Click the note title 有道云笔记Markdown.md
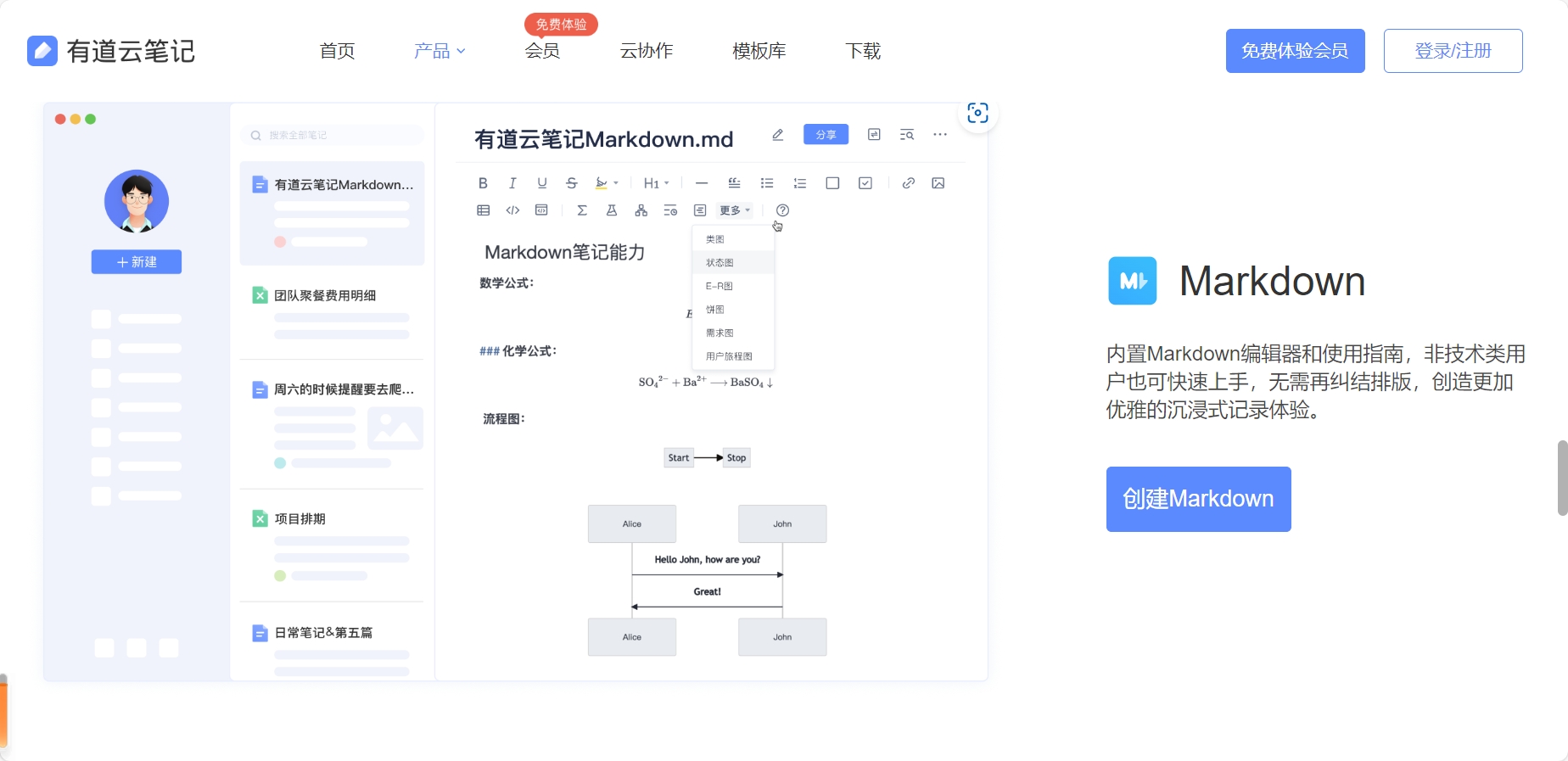Image resolution: width=1568 pixels, height=761 pixels. click(604, 139)
